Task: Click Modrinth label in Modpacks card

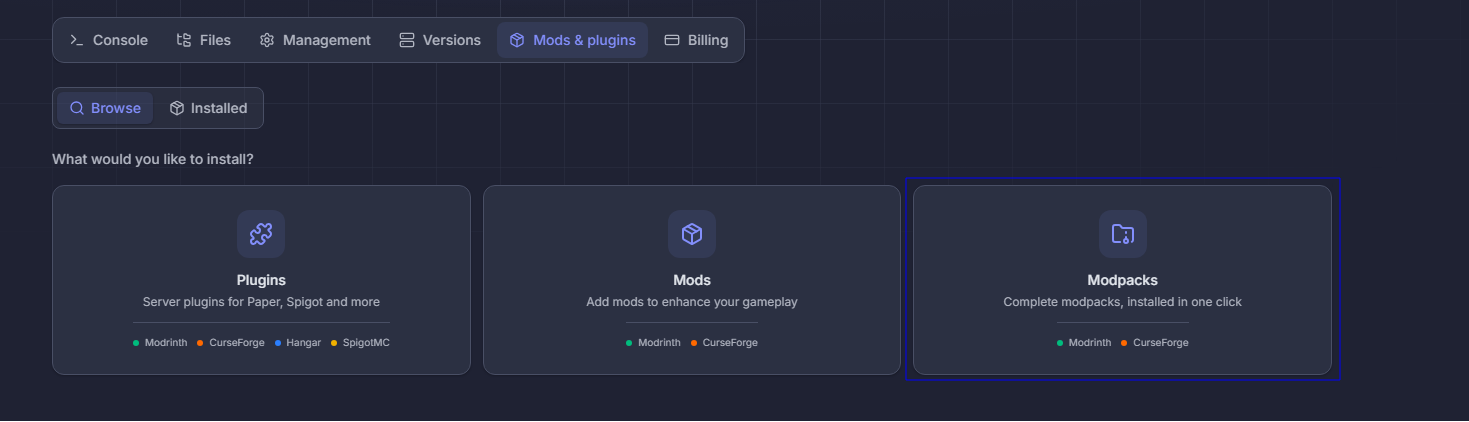Action: pos(1090,343)
